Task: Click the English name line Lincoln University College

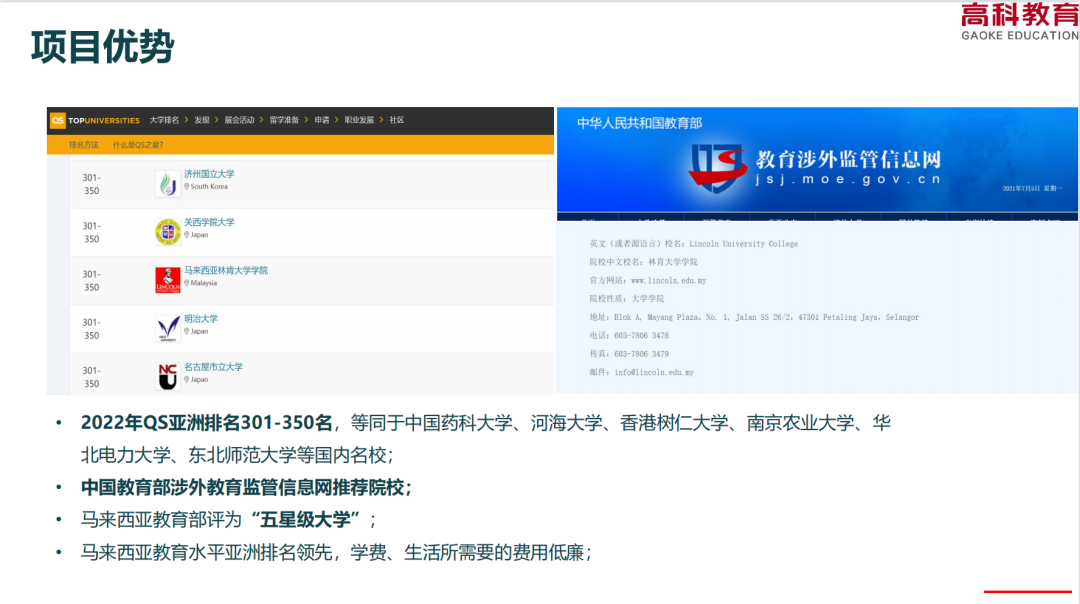Action: coord(694,244)
